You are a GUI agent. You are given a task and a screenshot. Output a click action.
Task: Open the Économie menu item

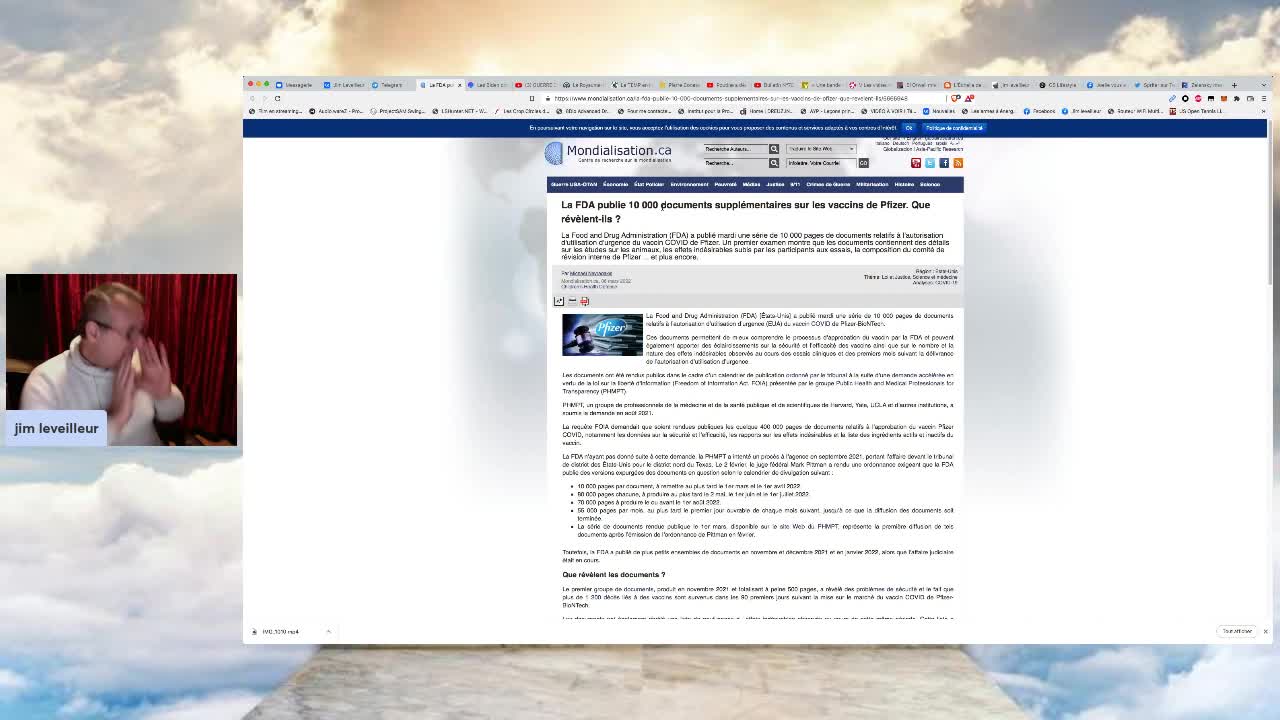(x=615, y=184)
